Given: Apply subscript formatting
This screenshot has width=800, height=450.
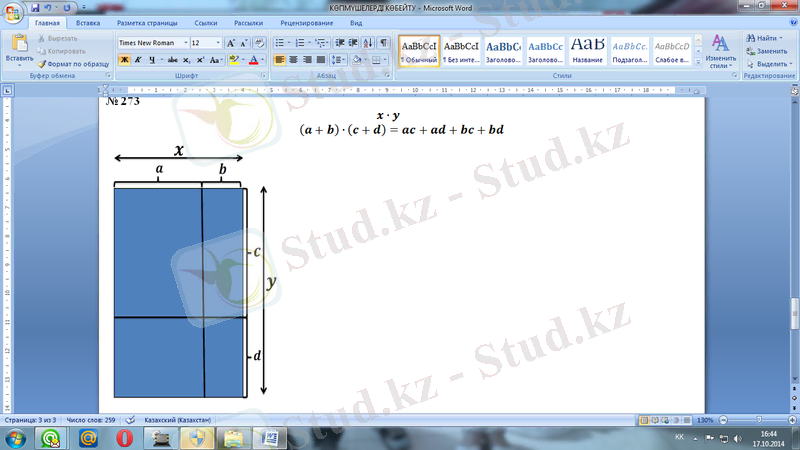Looking at the screenshot, I should [186, 60].
